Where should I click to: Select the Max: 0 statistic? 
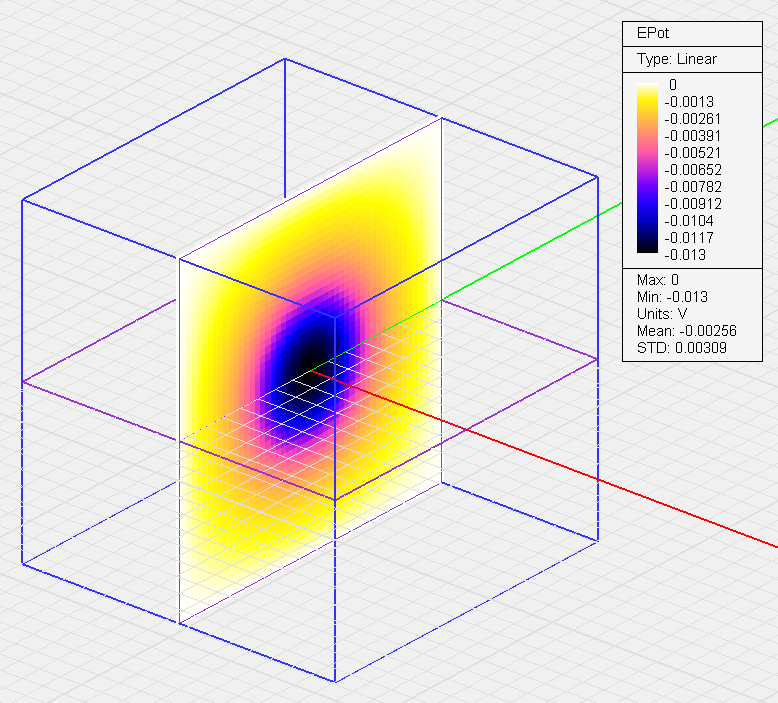pos(658,279)
